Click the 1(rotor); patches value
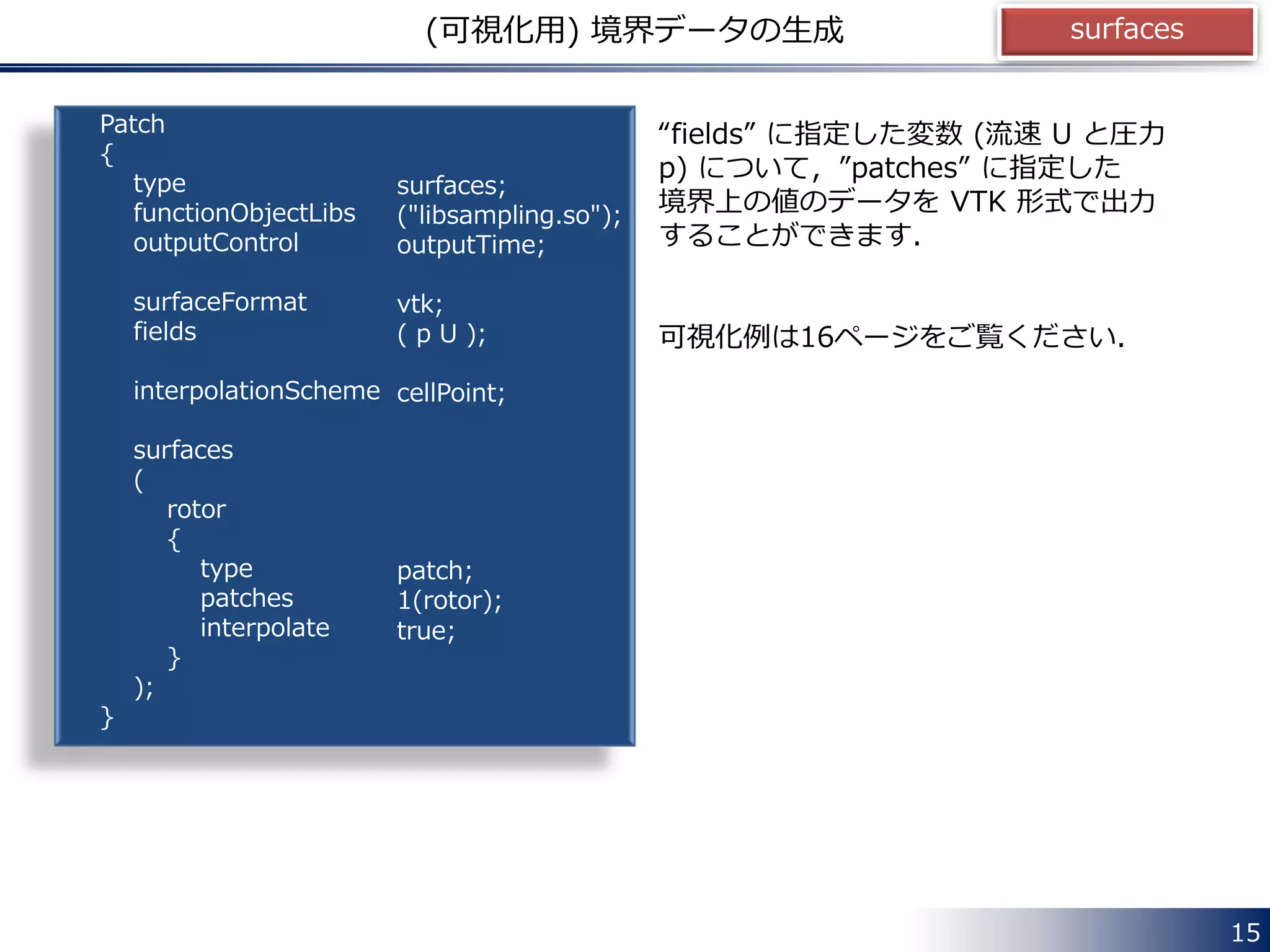Image resolution: width=1270 pixels, height=952 pixels. [x=449, y=601]
